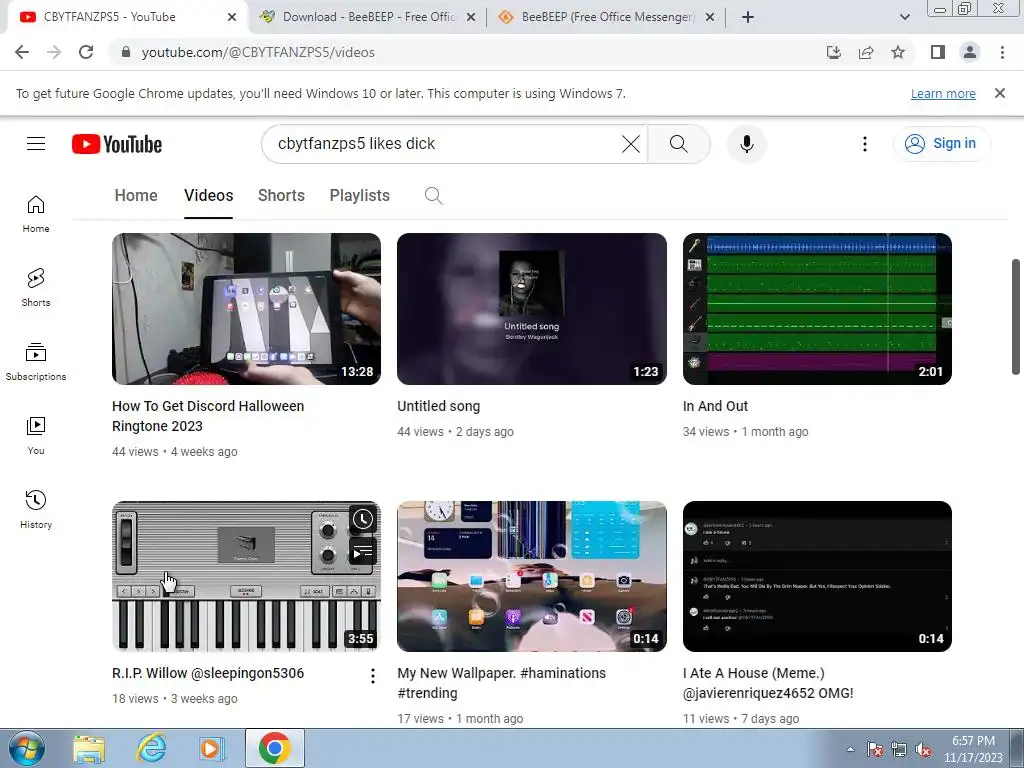The width and height of the screenshot is (1024, 768).
Task: Click the page vertical scrollbar thumb
Action: click(1016, 317)
